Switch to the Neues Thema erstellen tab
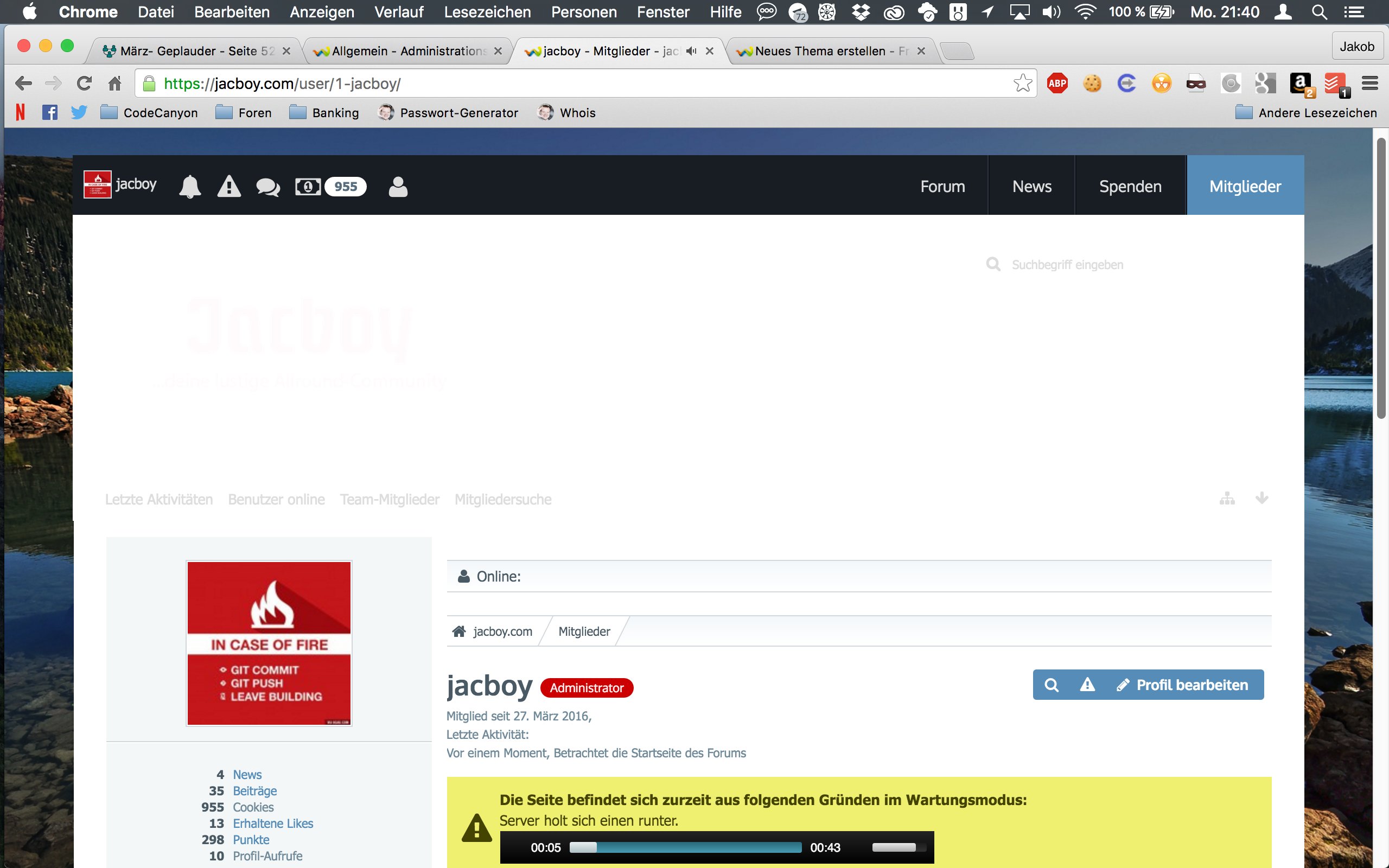 click(x=821, y=51)
